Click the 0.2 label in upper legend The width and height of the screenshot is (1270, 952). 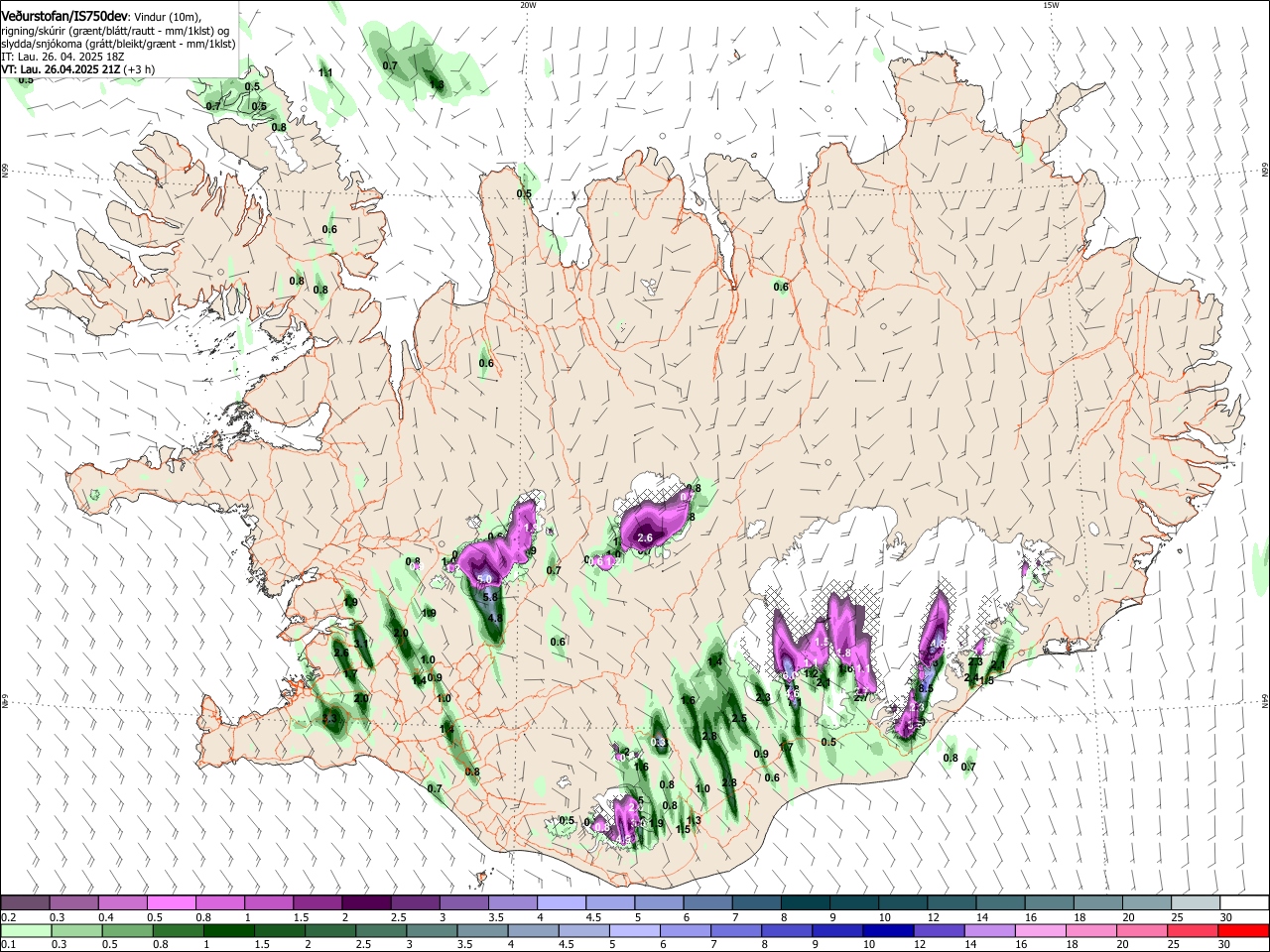[8, 916]
